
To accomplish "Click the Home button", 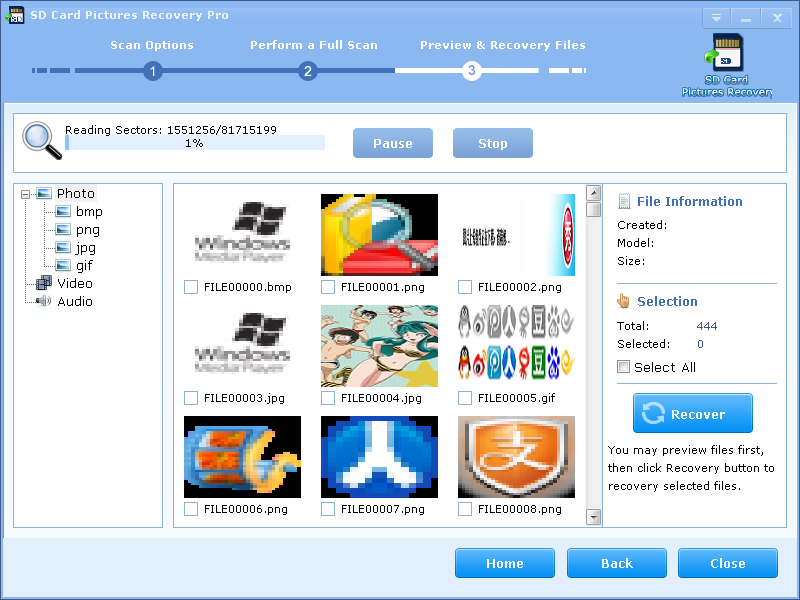I will (x=505, y=563).
